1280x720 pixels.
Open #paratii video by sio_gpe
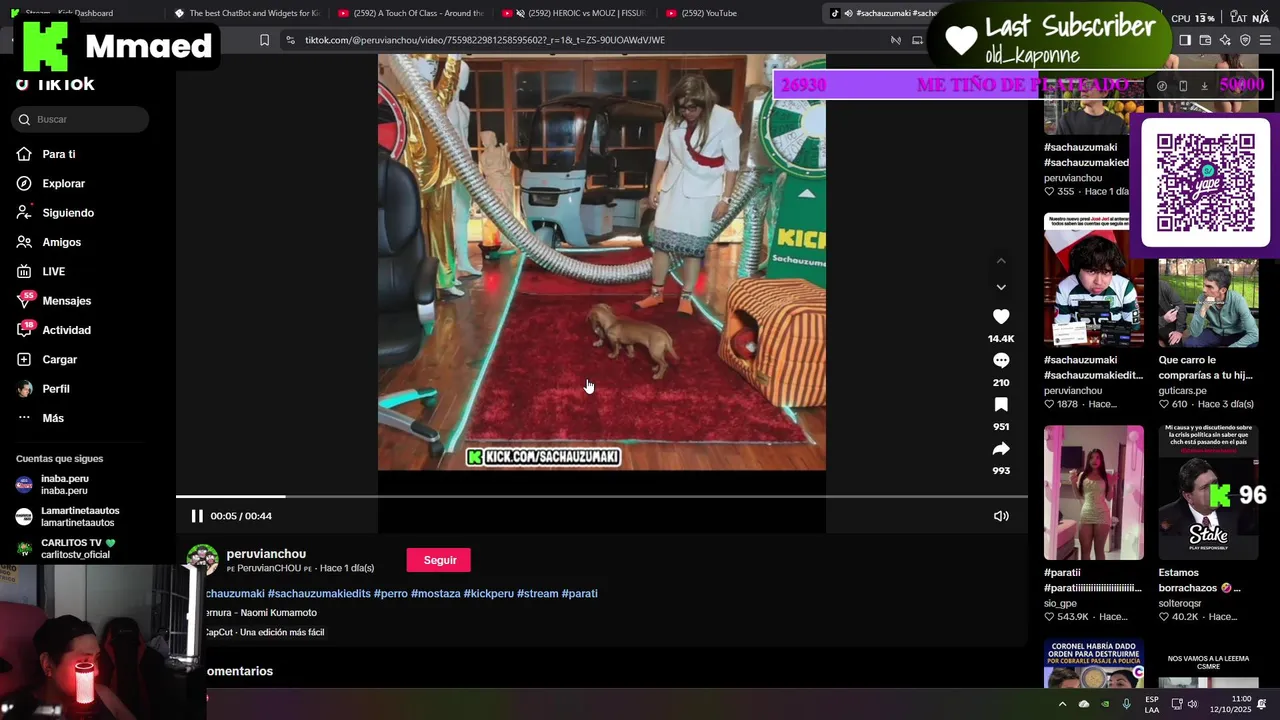1093,492
